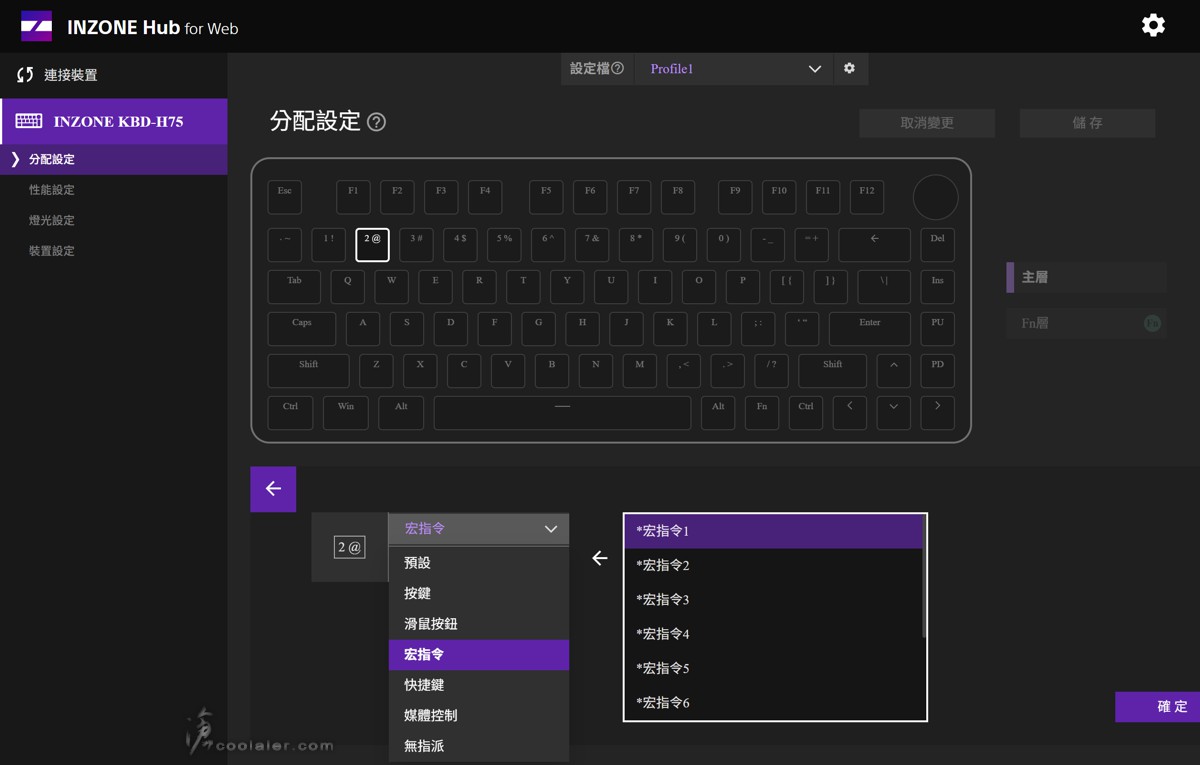Select the Enter key
The width and height of the screenshot is (1200, 765).
(869, 328)
